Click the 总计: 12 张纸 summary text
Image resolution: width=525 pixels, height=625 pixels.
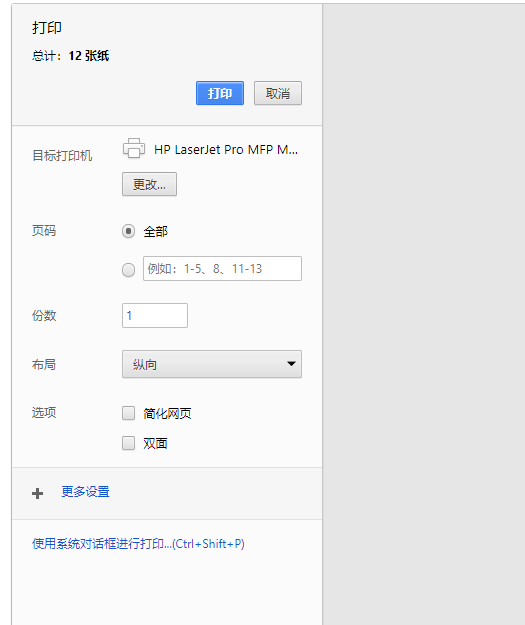point(71,56)
